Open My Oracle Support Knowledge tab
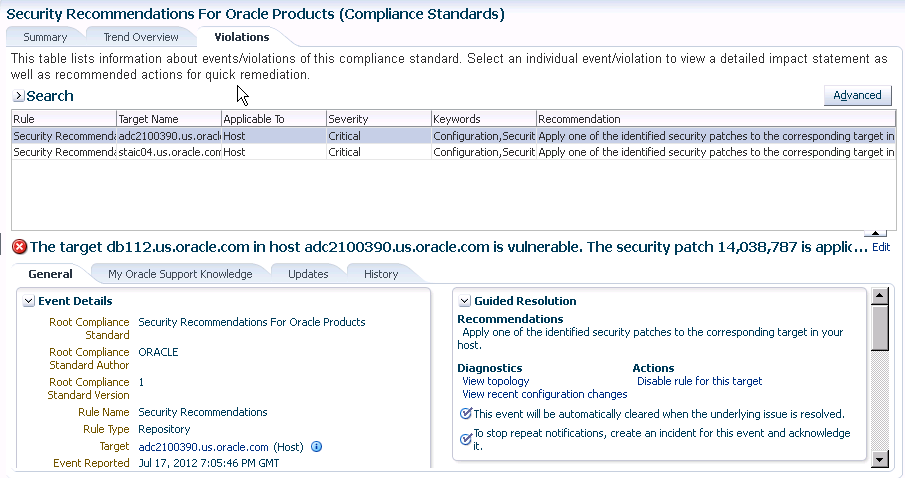This screenshot has height=478, width=905. point(180,274)
